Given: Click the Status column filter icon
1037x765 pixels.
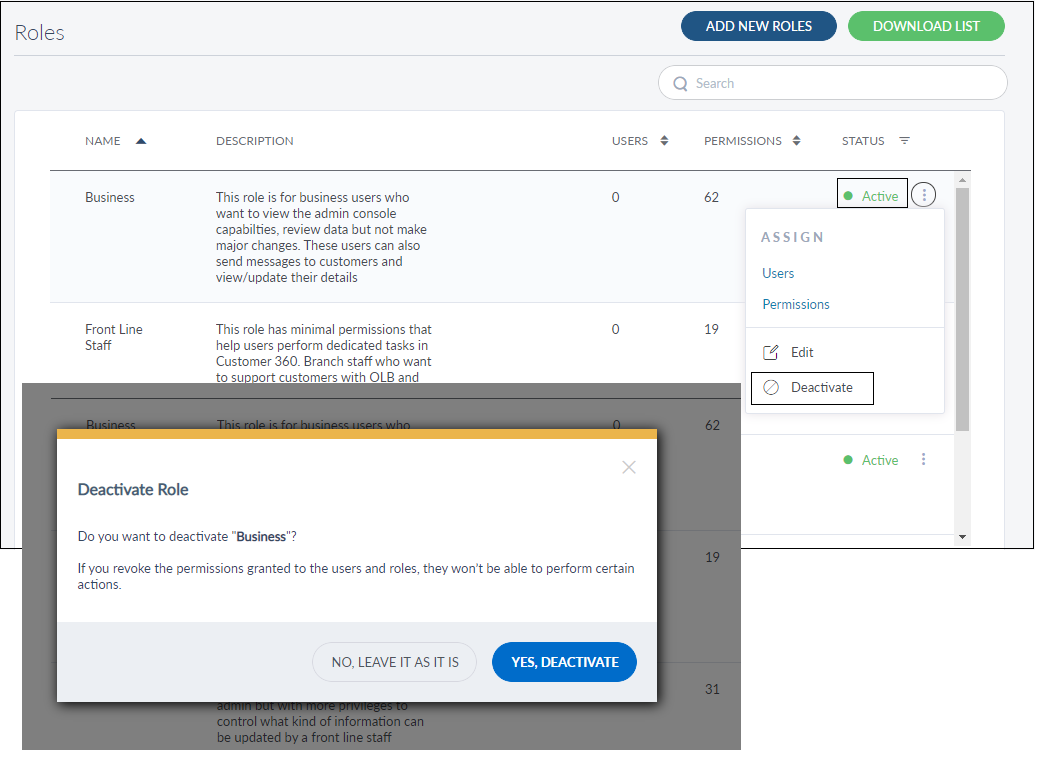Looking at the screenshot, I should [x=904, y=141].
